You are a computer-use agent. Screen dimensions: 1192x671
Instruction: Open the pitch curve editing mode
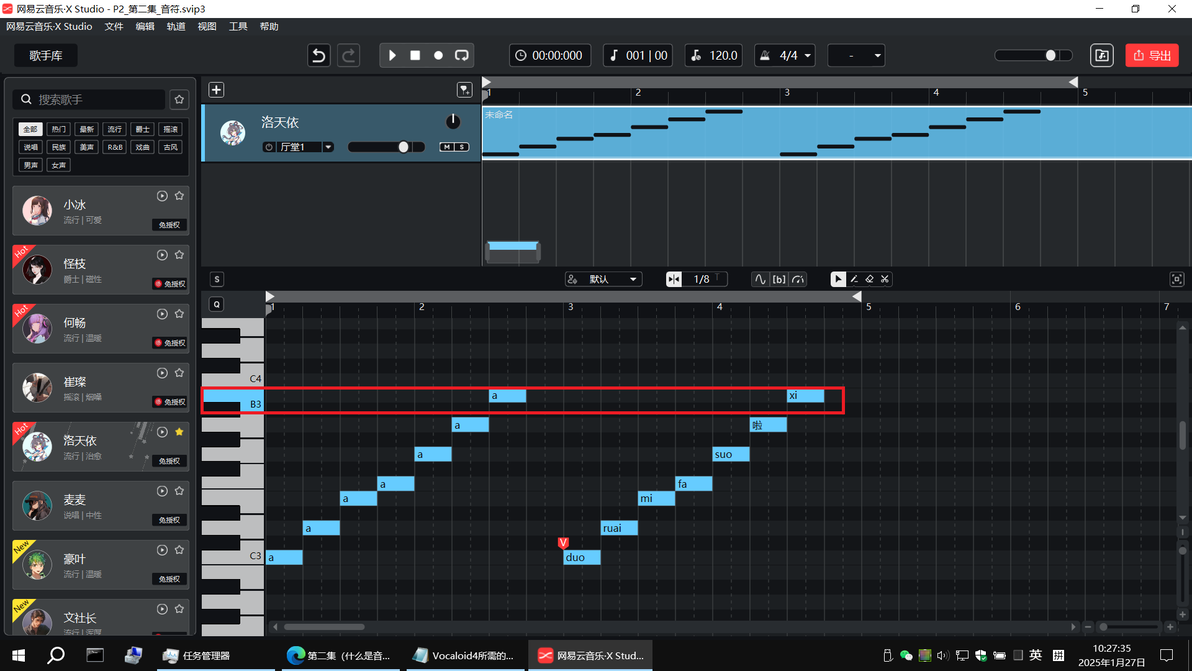pyautogui.click(x=760, y=279)
